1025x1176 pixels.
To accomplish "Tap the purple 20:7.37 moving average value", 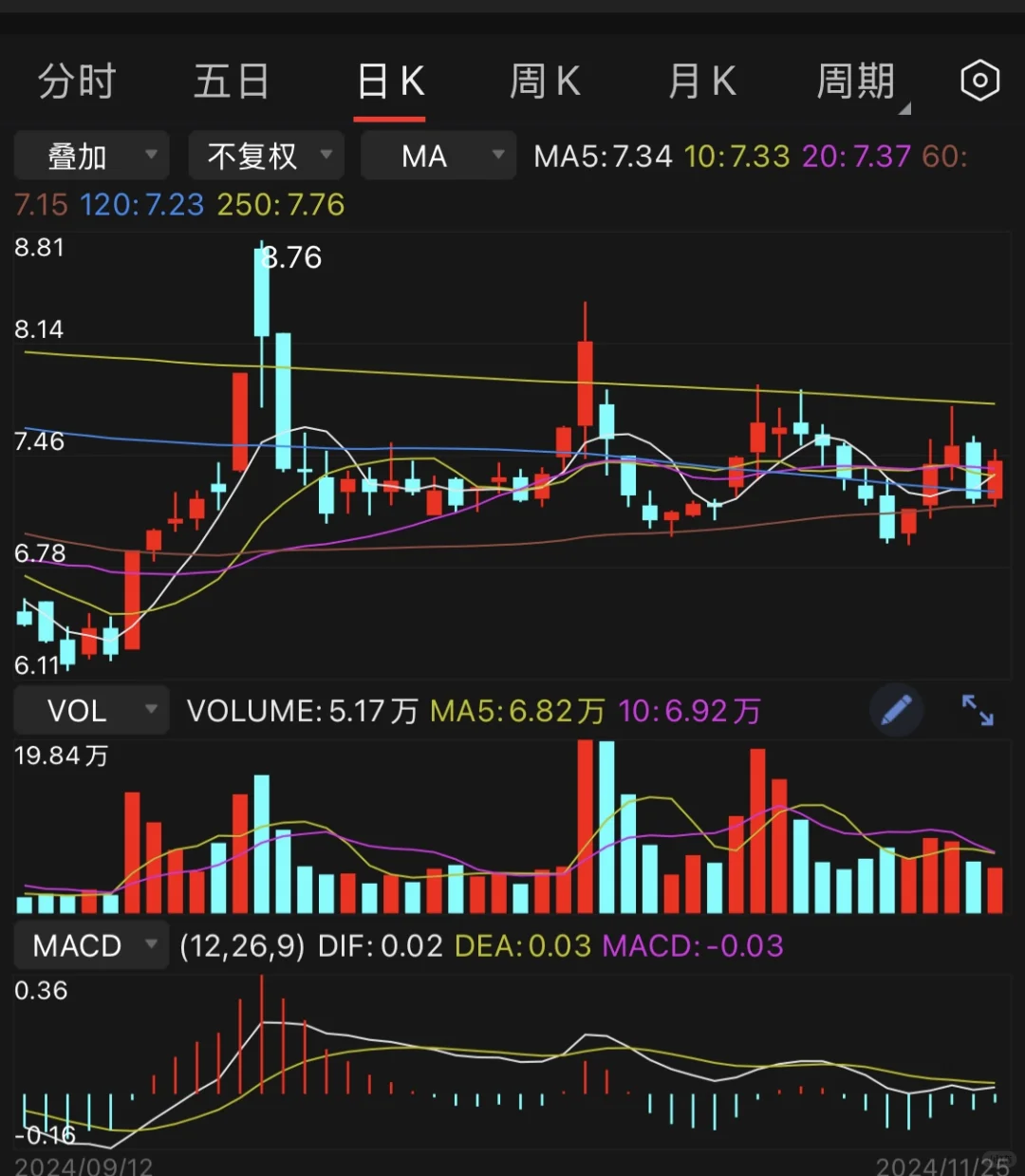I will (x=856, y=156).
